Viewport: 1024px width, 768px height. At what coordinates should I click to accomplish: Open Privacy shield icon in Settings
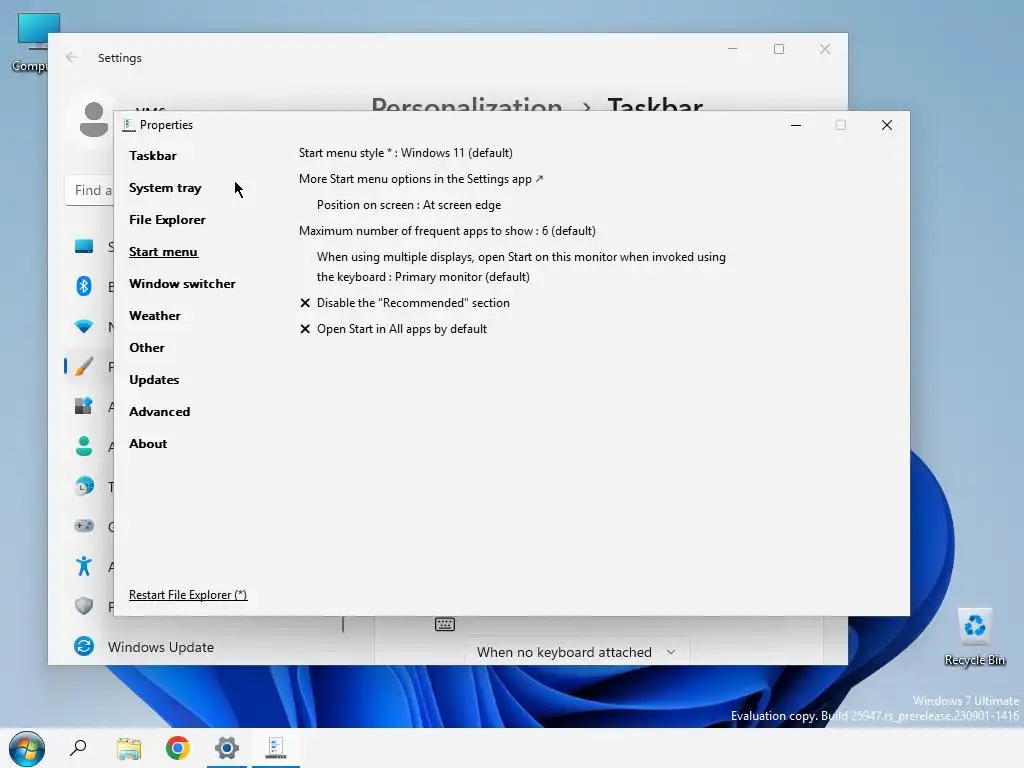[x=84, y=606]
